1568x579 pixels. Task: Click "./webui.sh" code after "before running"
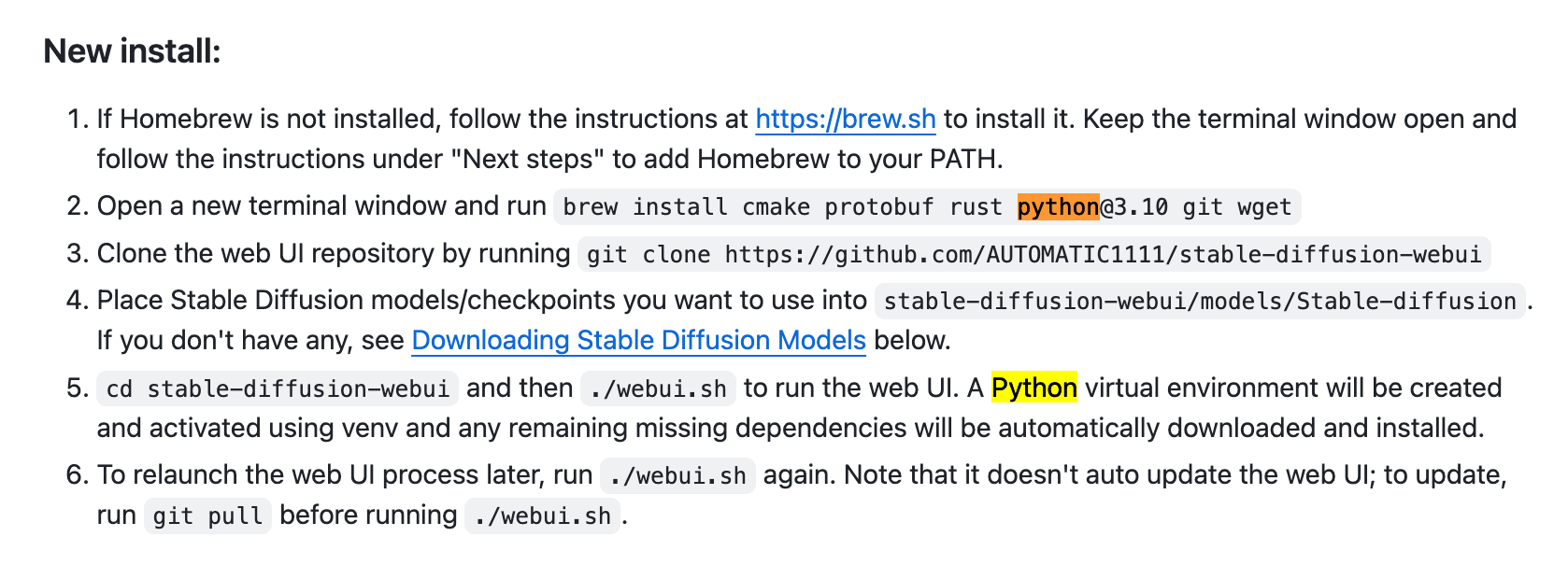tap(542, 516)
